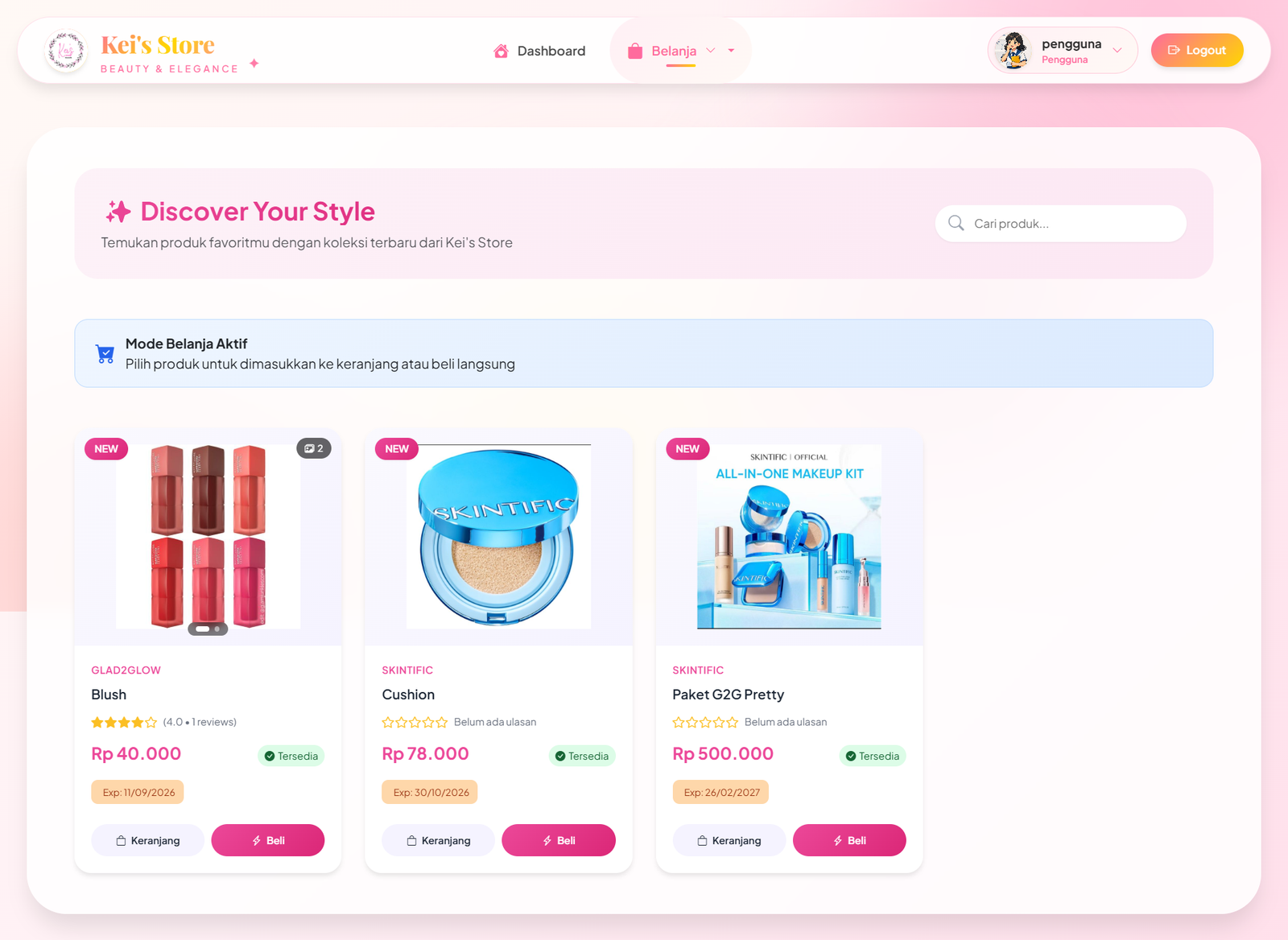Click 'Belum ada ulasan' on Paket G2G Pretty
Viewport: 1288px width, 940px height.
786,722
